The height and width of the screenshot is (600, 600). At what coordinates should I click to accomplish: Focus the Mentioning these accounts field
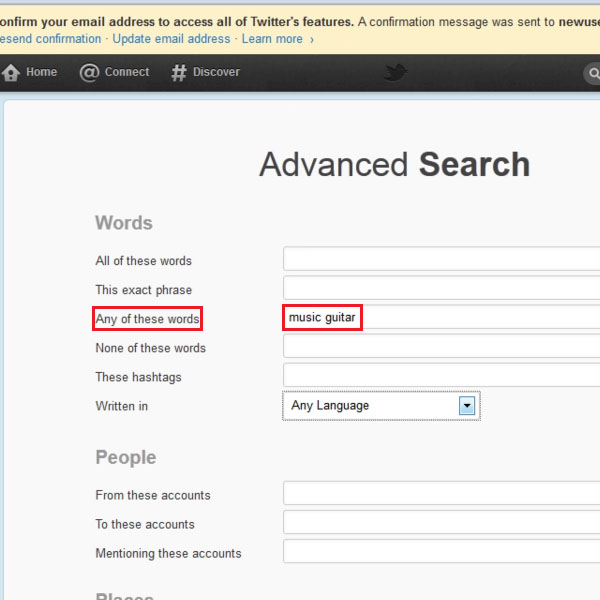[x=442, y=551]
